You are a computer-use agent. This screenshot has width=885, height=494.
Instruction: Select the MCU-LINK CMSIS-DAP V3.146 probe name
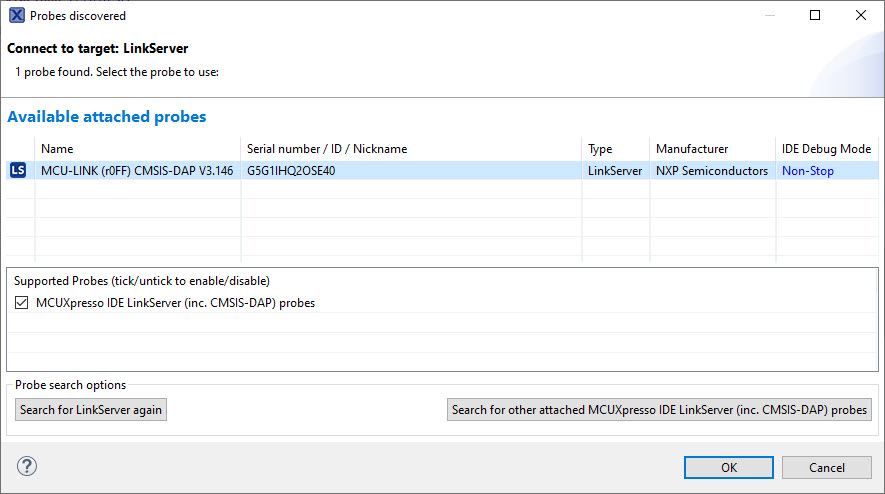[x=137, y=171]
